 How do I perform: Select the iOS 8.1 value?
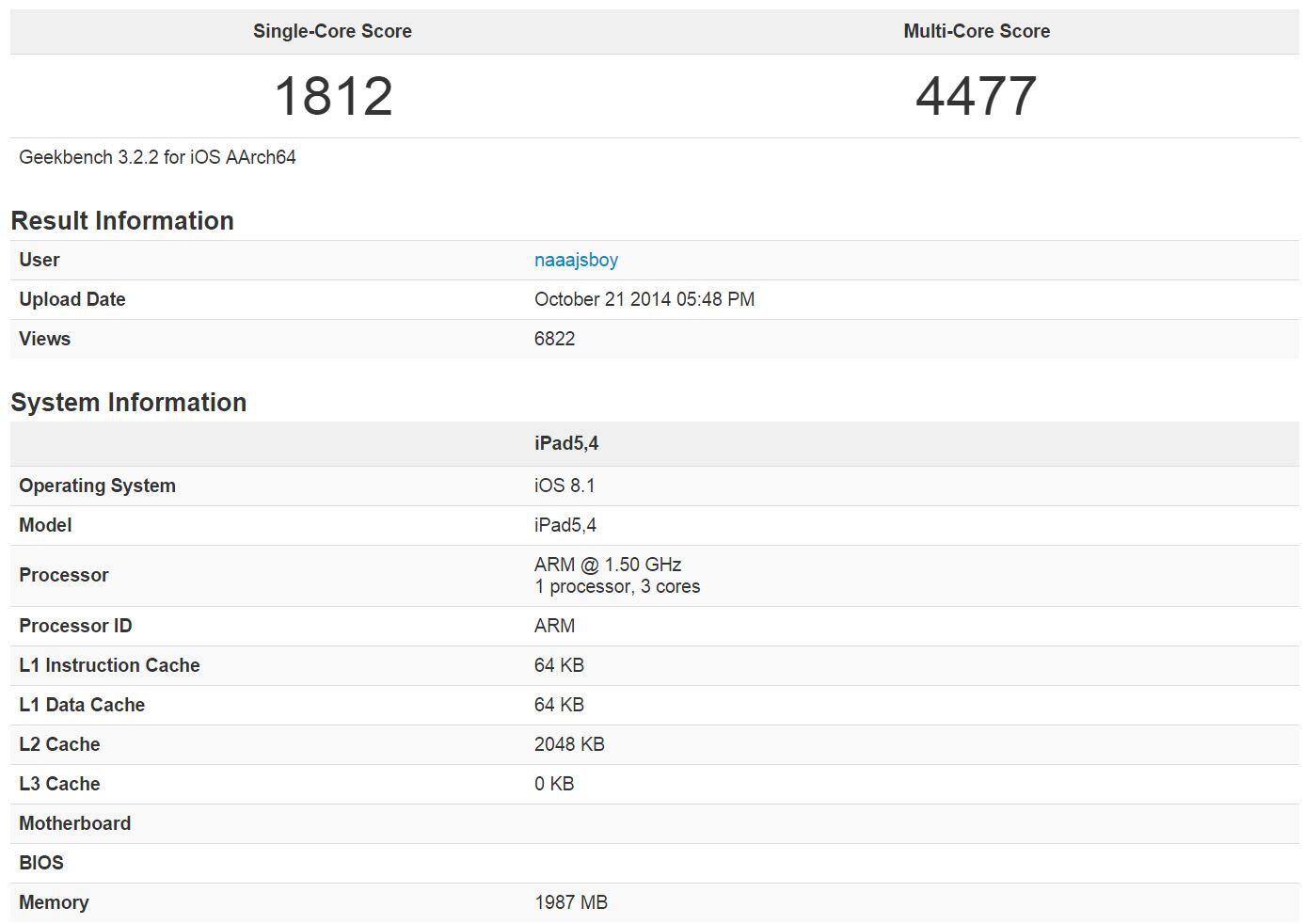[565, 486]
